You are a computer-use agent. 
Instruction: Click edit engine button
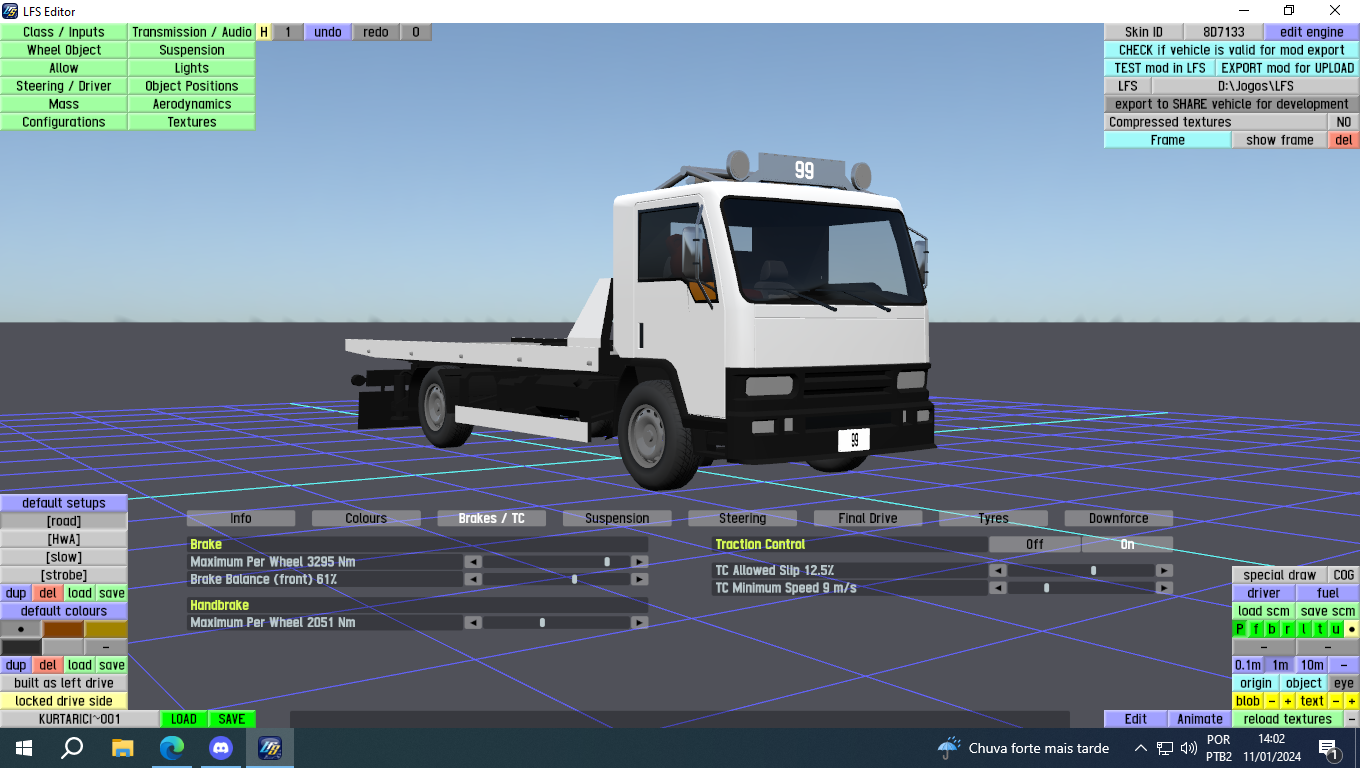[1312, 32]
